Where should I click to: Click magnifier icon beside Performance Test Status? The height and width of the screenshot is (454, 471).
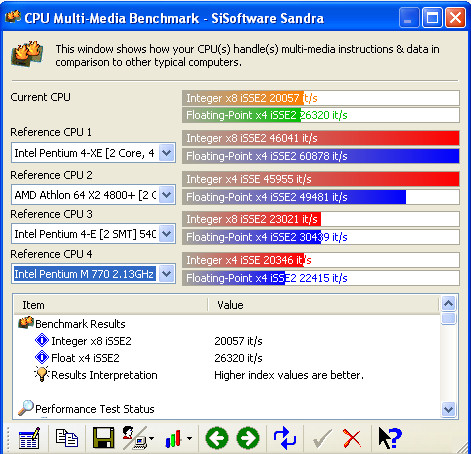coord(26,408)
